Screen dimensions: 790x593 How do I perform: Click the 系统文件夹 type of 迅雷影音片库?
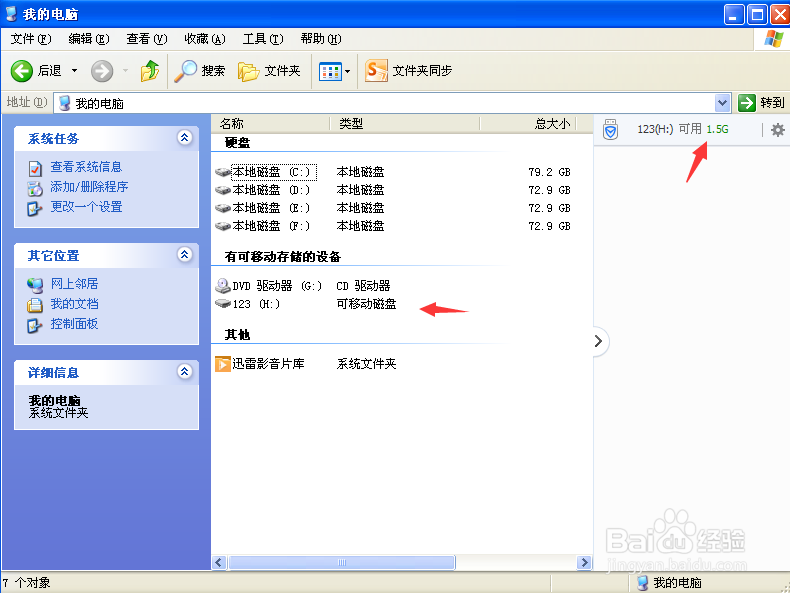tap(366, 364)
